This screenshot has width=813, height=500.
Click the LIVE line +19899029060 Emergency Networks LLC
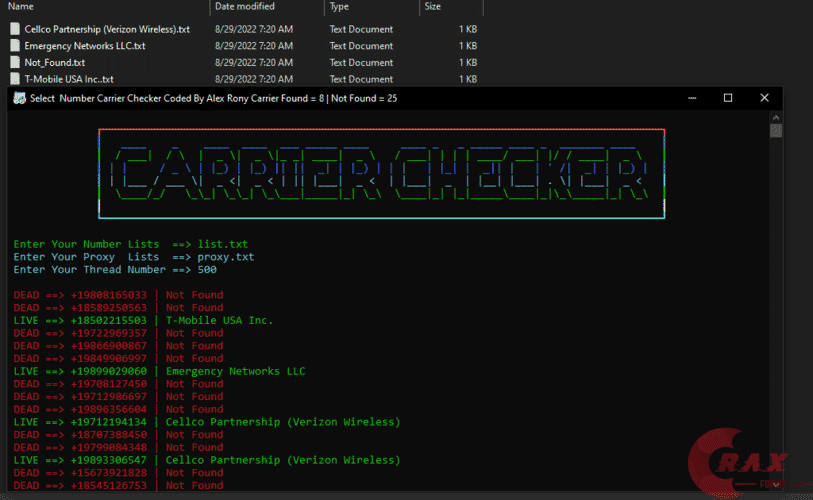(x=159, y=371)
